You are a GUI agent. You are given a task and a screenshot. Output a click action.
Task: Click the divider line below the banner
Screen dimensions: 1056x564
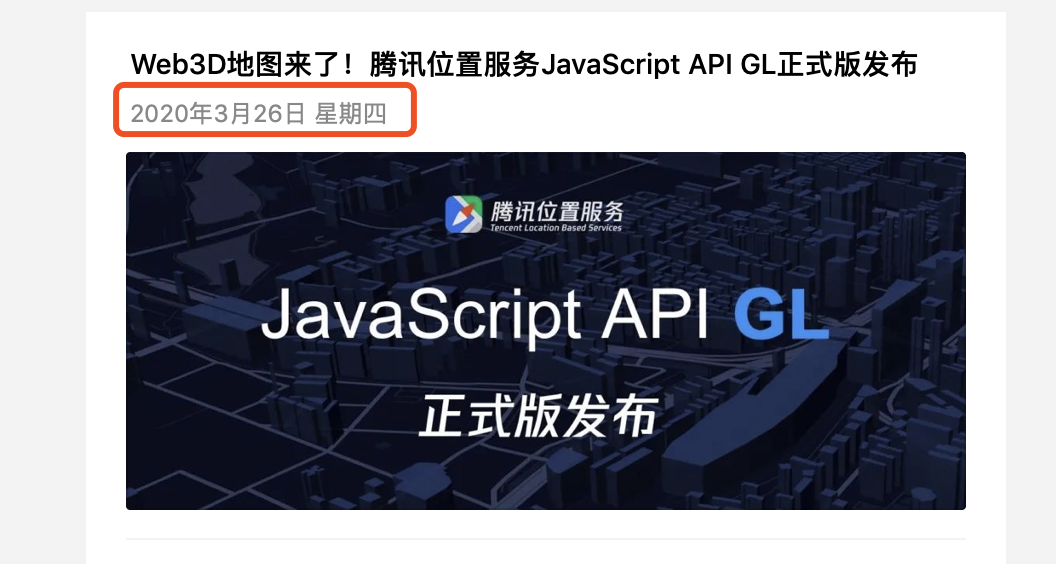tap(546, 539)
